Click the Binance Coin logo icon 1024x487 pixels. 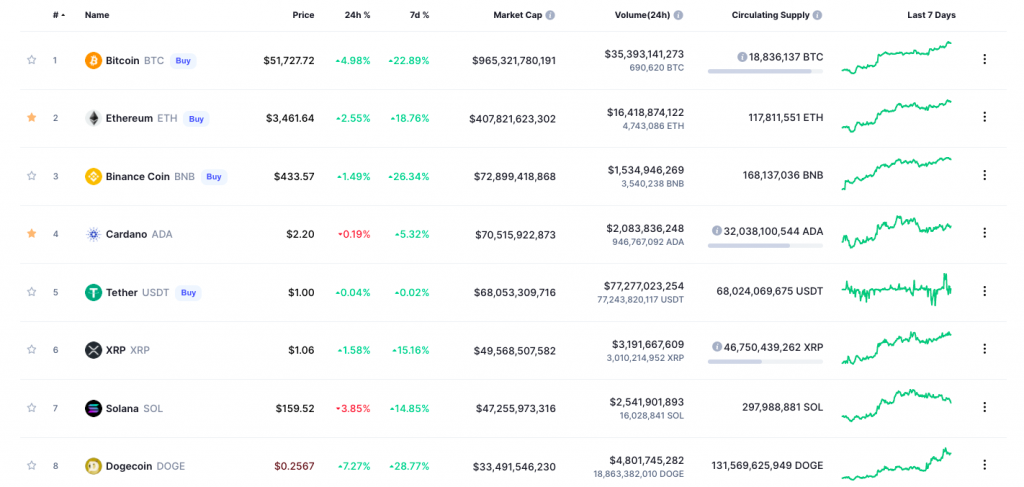coord(93,176)
